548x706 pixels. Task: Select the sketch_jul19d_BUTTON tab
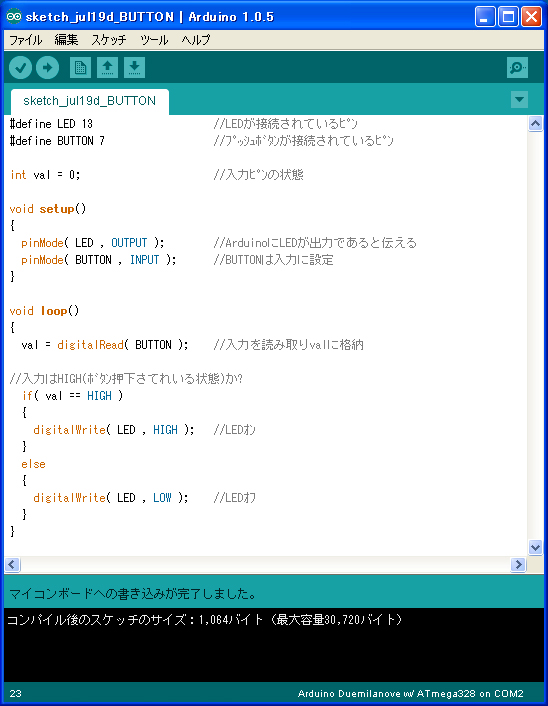(x=90, y=101)
